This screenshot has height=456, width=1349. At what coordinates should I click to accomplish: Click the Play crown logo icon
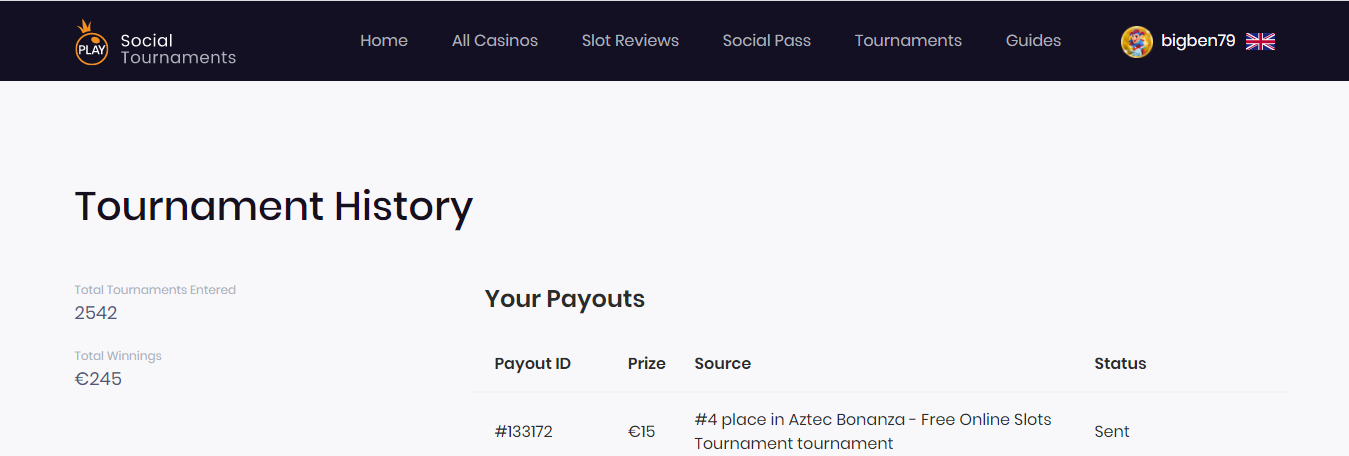[91, 43]
